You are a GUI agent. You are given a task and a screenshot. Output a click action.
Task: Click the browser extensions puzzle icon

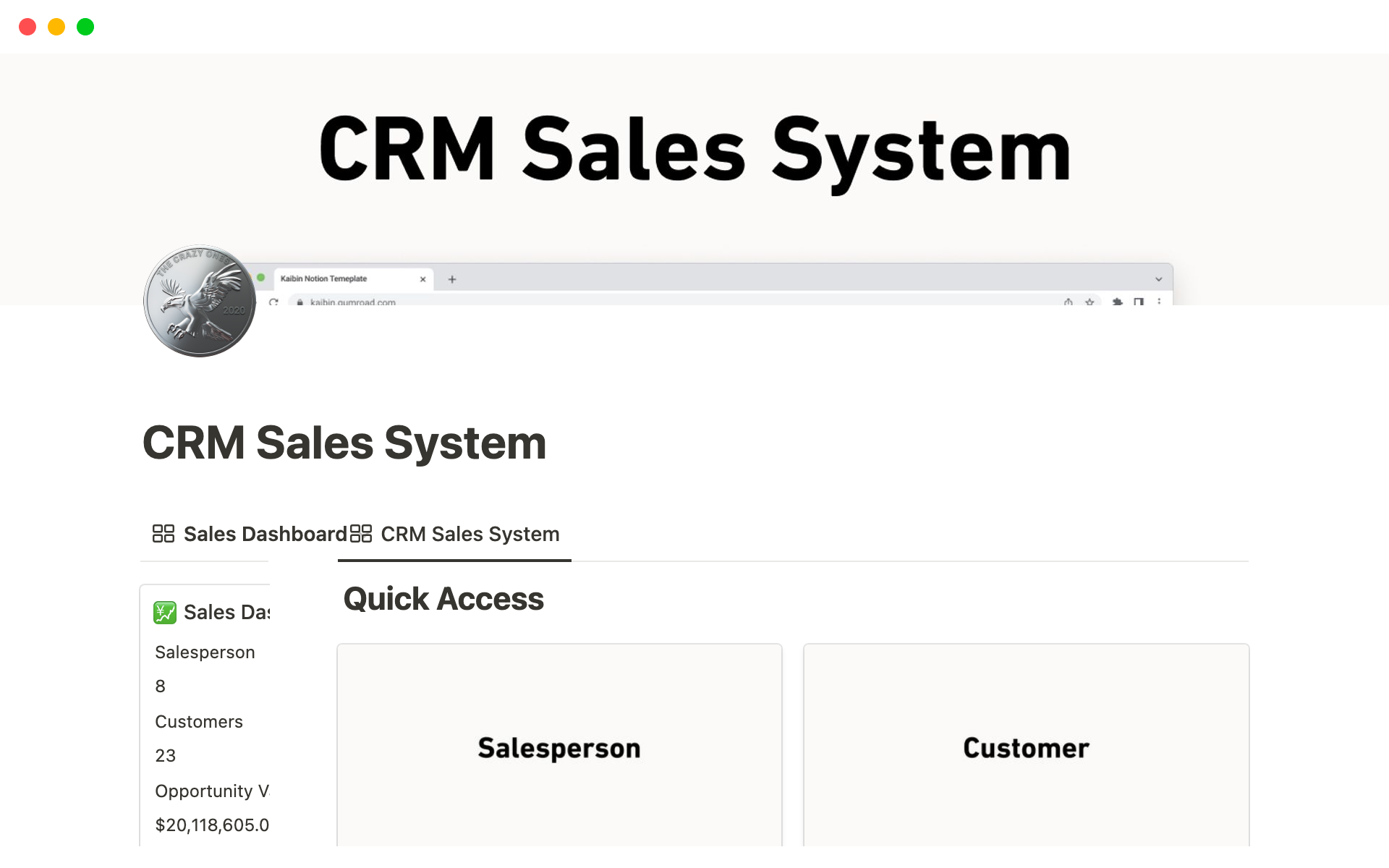click(1117, 302)
